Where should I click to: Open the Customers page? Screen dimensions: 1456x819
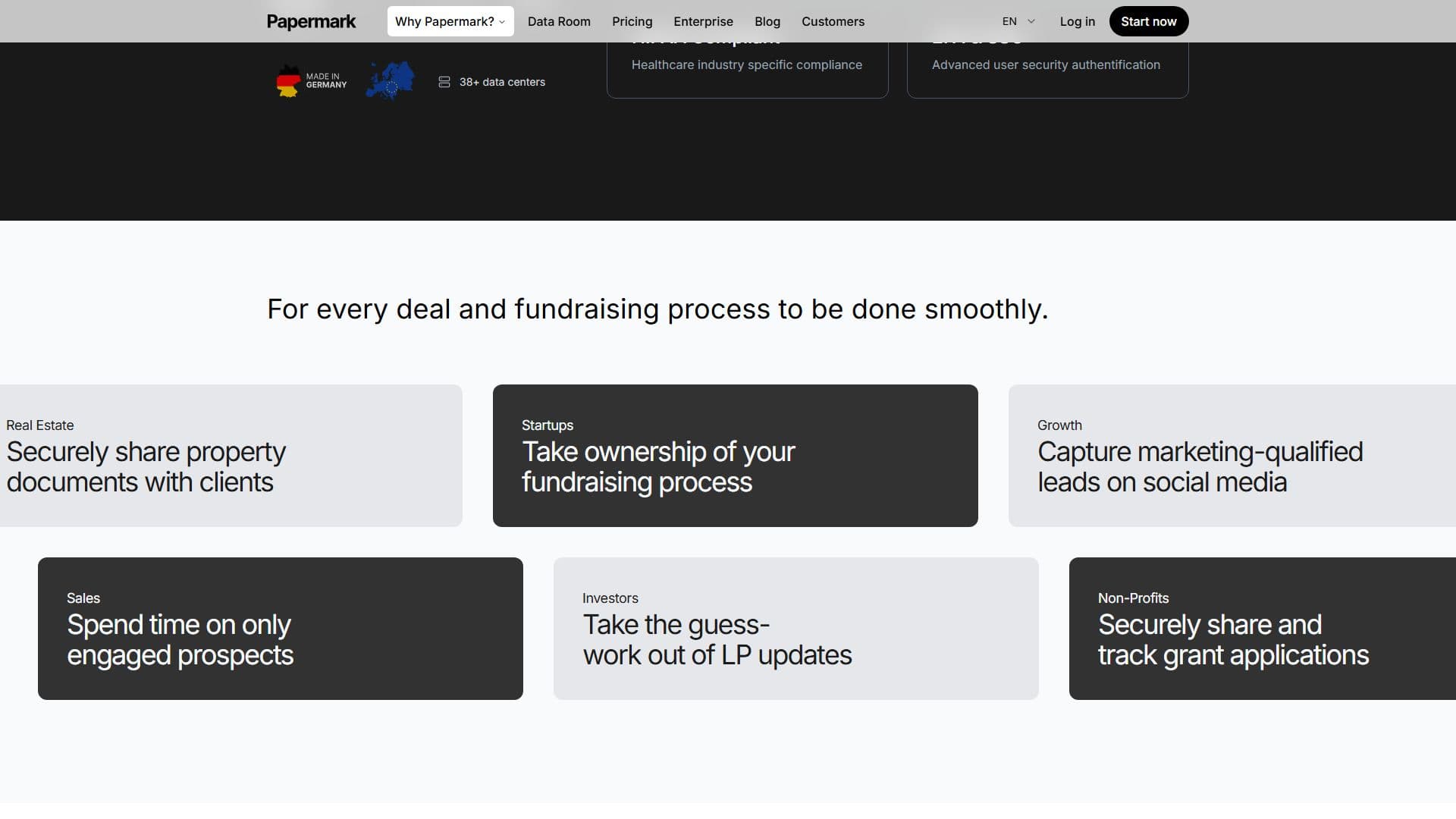[x=833, y=21]
